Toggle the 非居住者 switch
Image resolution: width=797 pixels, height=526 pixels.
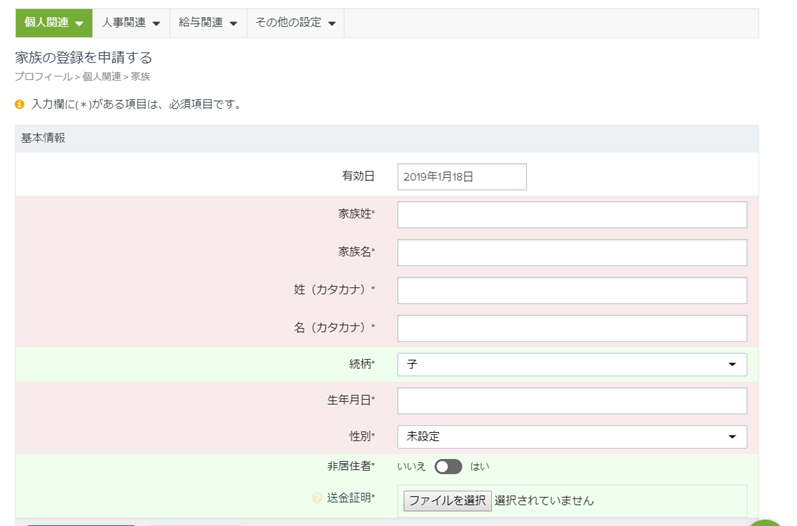448,467
